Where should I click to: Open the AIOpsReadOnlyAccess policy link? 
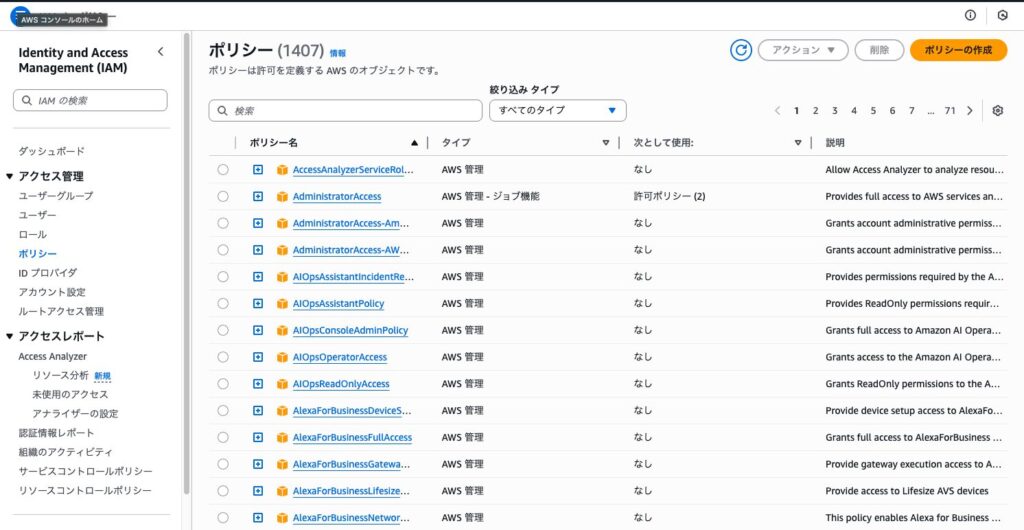coord(341,384)
